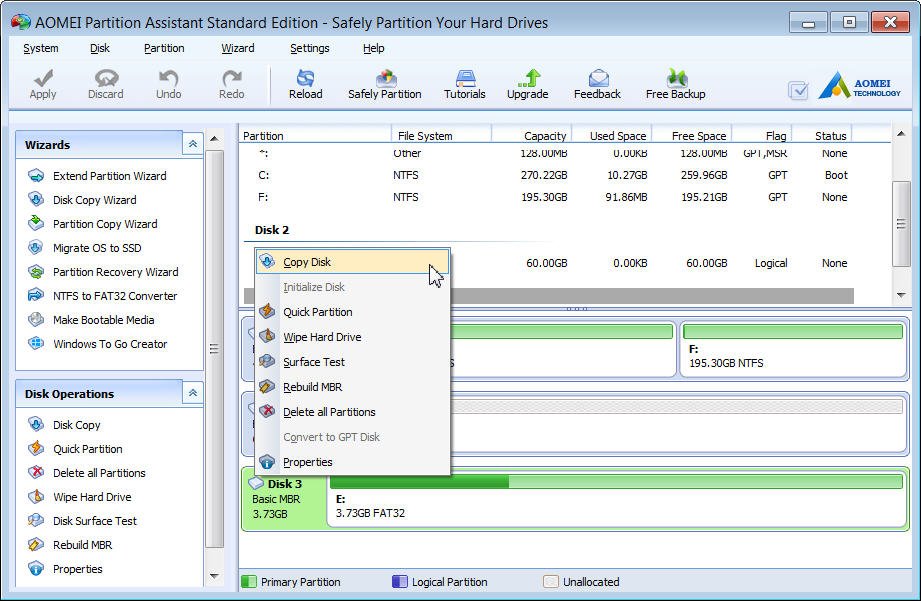The width and height of the screenshot is (921, 601).
Task: Open Tutorials from the toolbar
Action: [x=465, y=85]
